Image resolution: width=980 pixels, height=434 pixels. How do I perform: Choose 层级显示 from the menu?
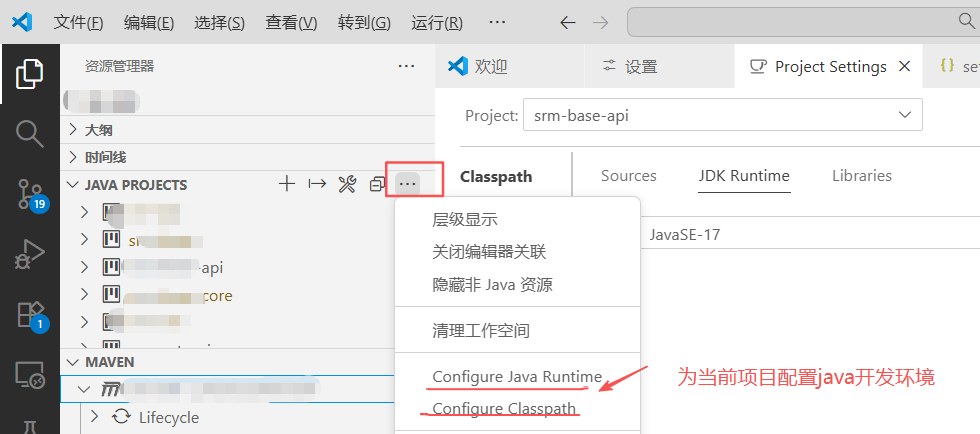518,220
